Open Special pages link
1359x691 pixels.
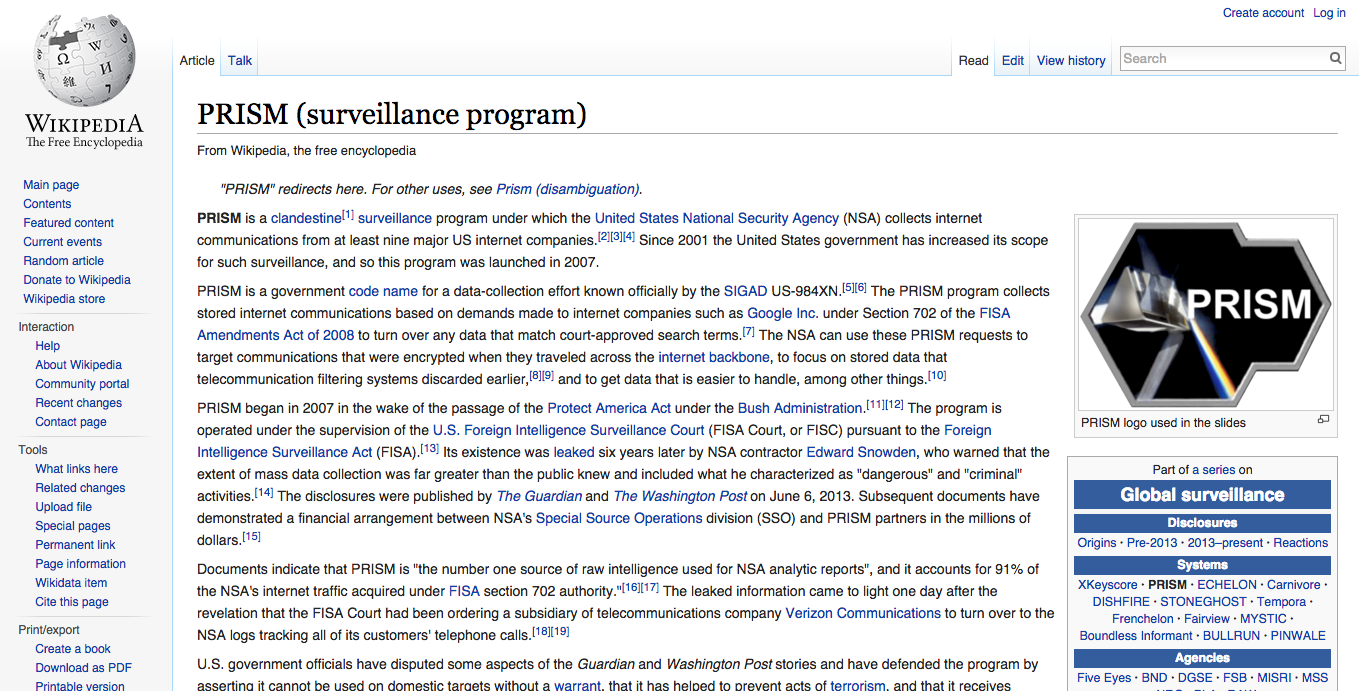click(73, 526)
